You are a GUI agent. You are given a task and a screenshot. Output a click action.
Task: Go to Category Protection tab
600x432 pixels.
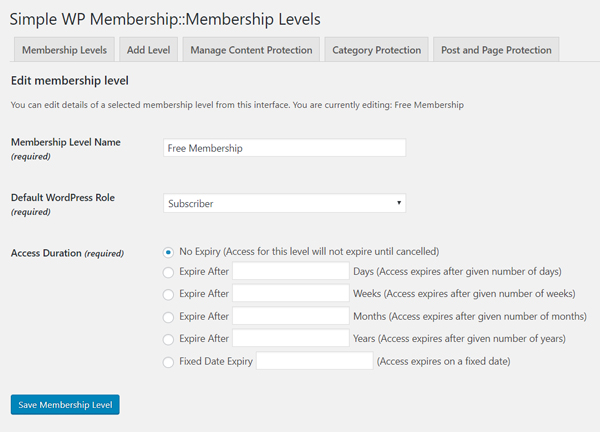click(377, 50)
